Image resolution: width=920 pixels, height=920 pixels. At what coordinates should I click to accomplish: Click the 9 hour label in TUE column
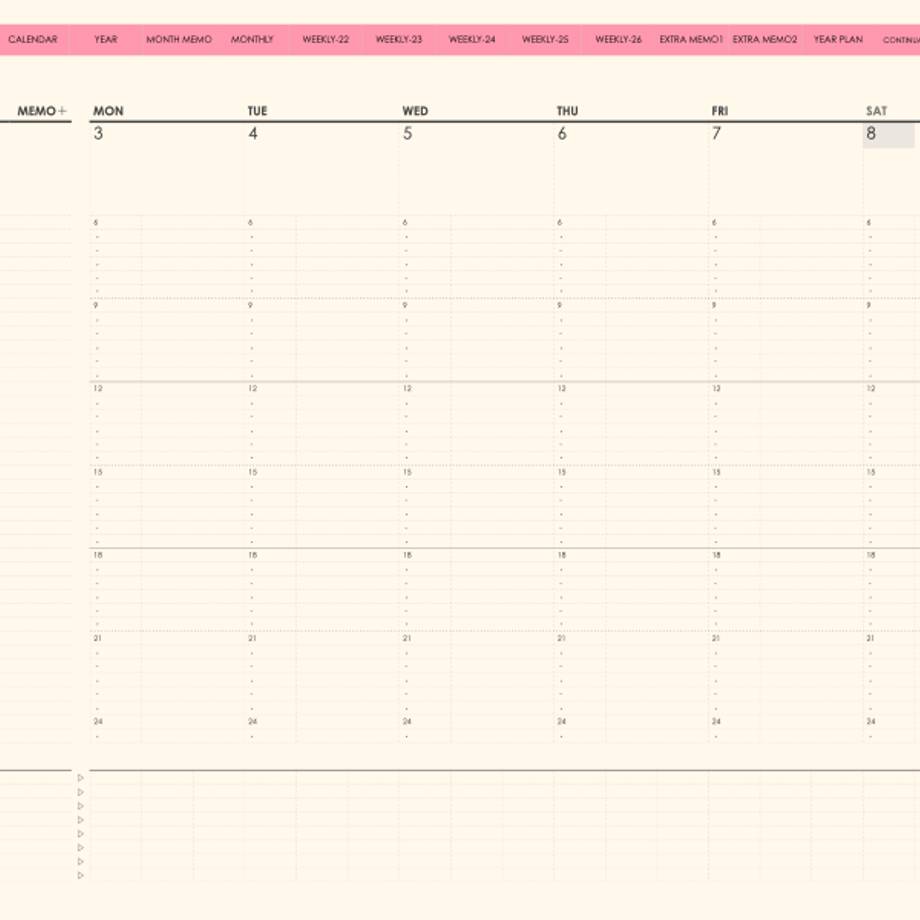tap(251, 305)
